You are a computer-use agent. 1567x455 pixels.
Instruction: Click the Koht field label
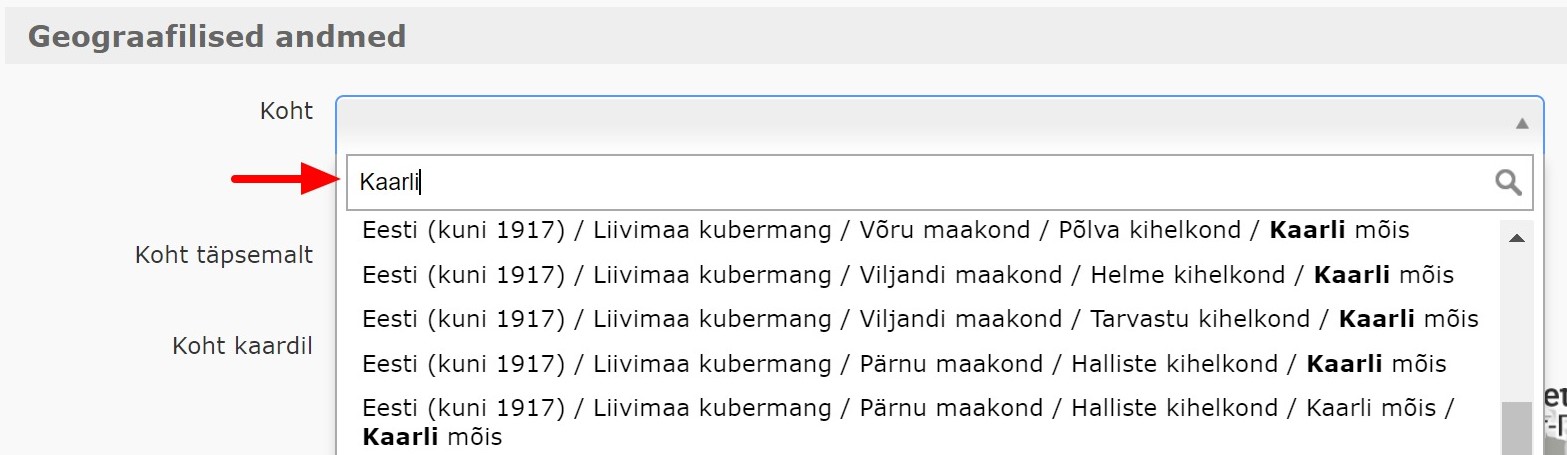click(286, 111)
